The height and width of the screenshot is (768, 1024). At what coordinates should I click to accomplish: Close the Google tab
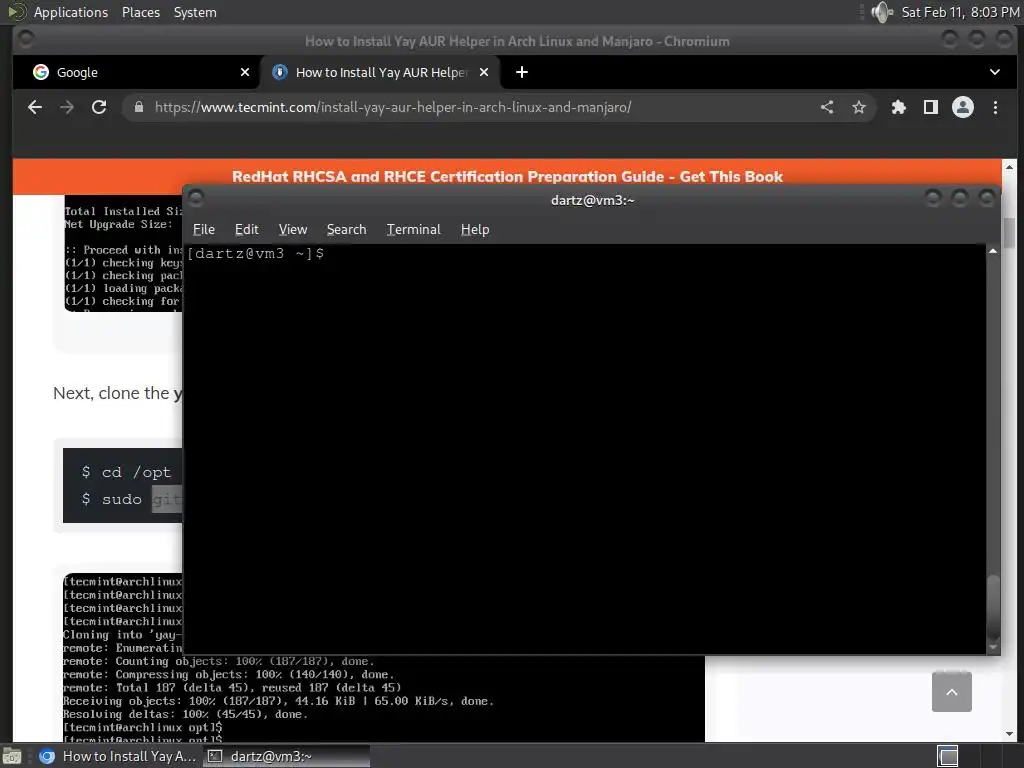point(245,72)
